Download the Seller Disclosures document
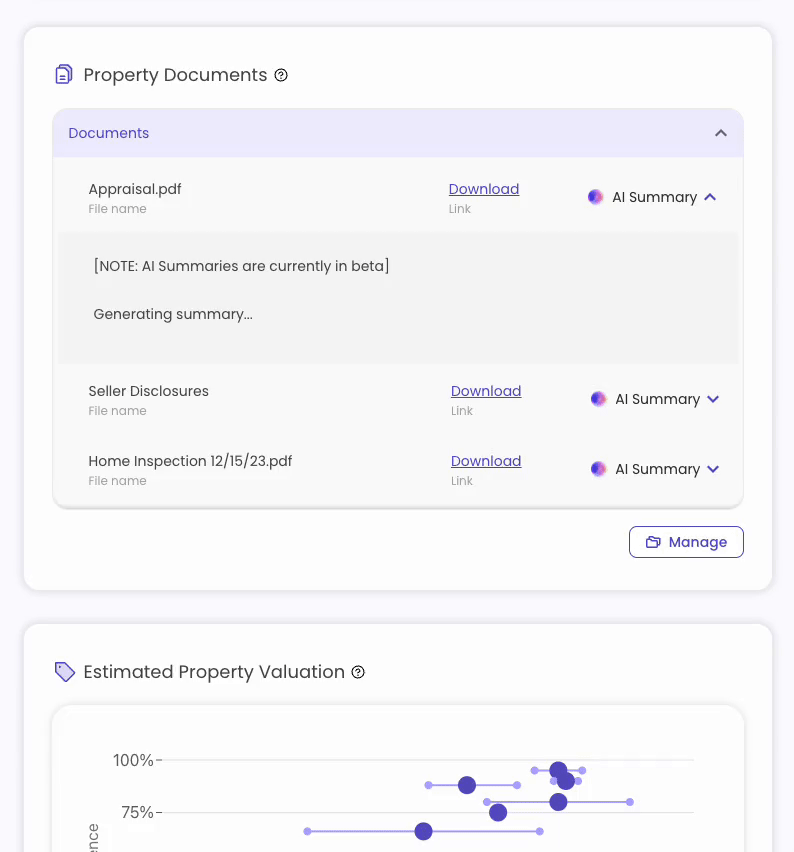The image size is (794, 852). tap(486, 391)
